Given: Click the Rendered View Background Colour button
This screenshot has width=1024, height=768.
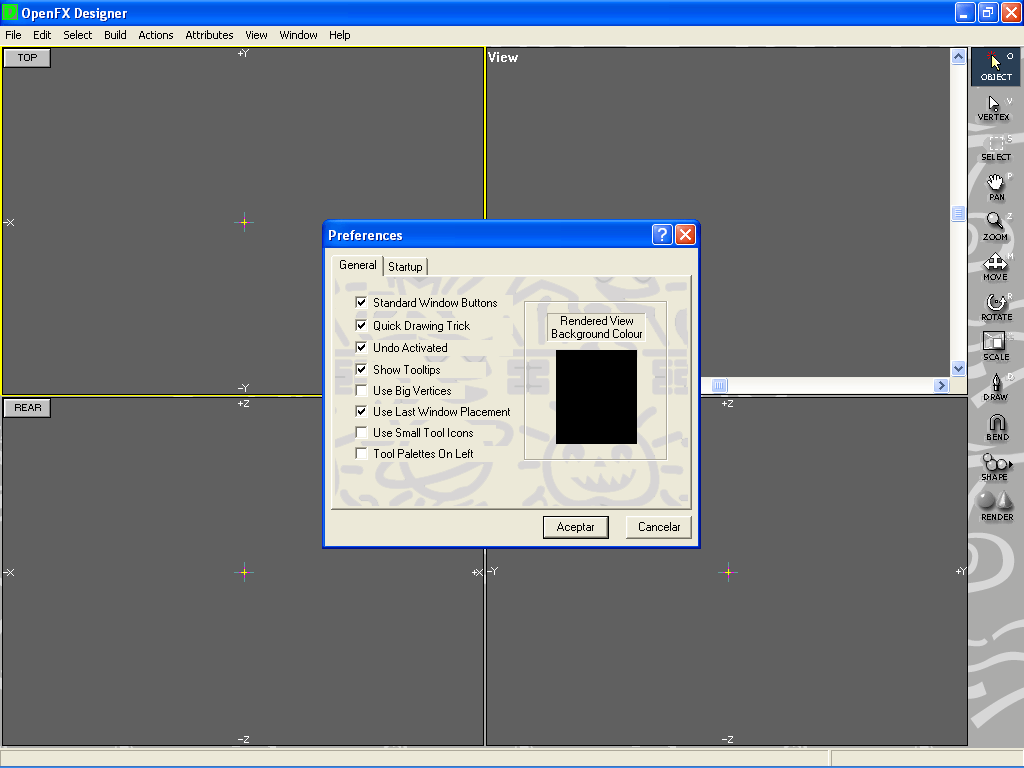Looking at the screenshot, I should (x=596, y=327).
